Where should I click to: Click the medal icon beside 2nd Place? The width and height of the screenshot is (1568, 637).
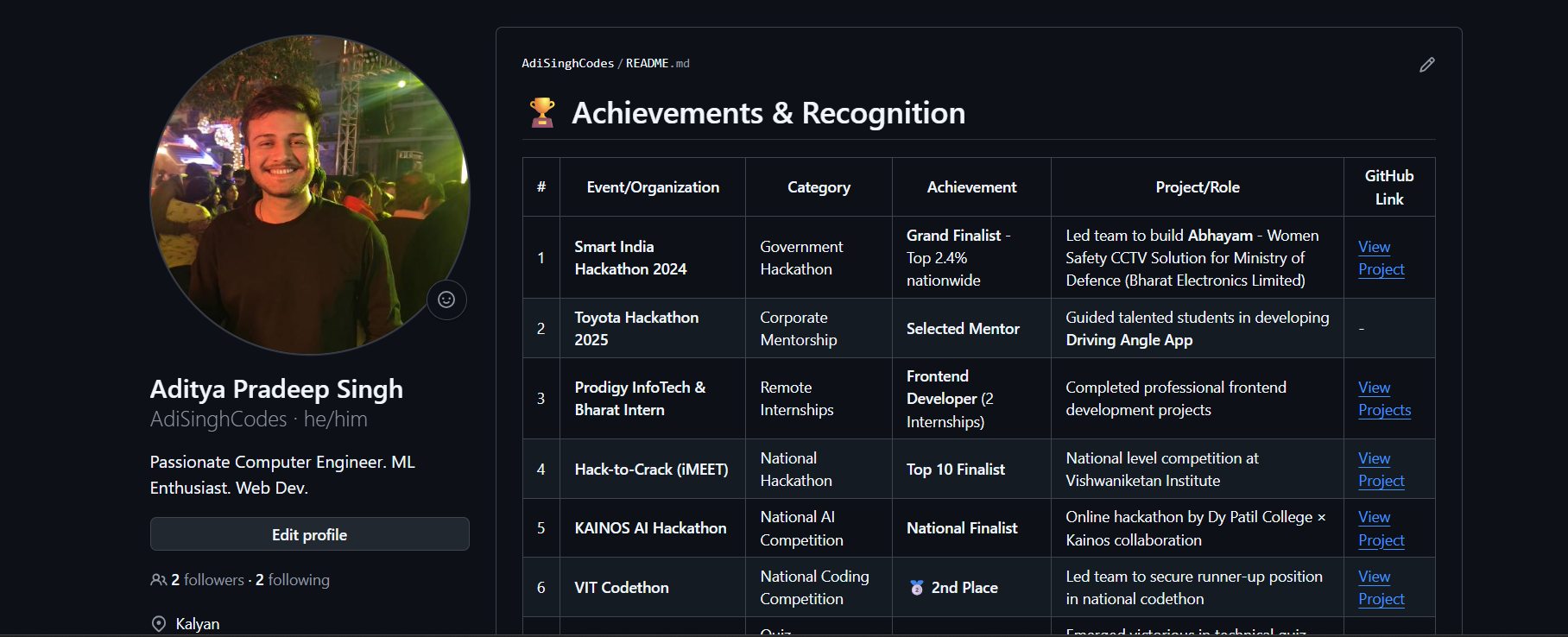[916, 588]
